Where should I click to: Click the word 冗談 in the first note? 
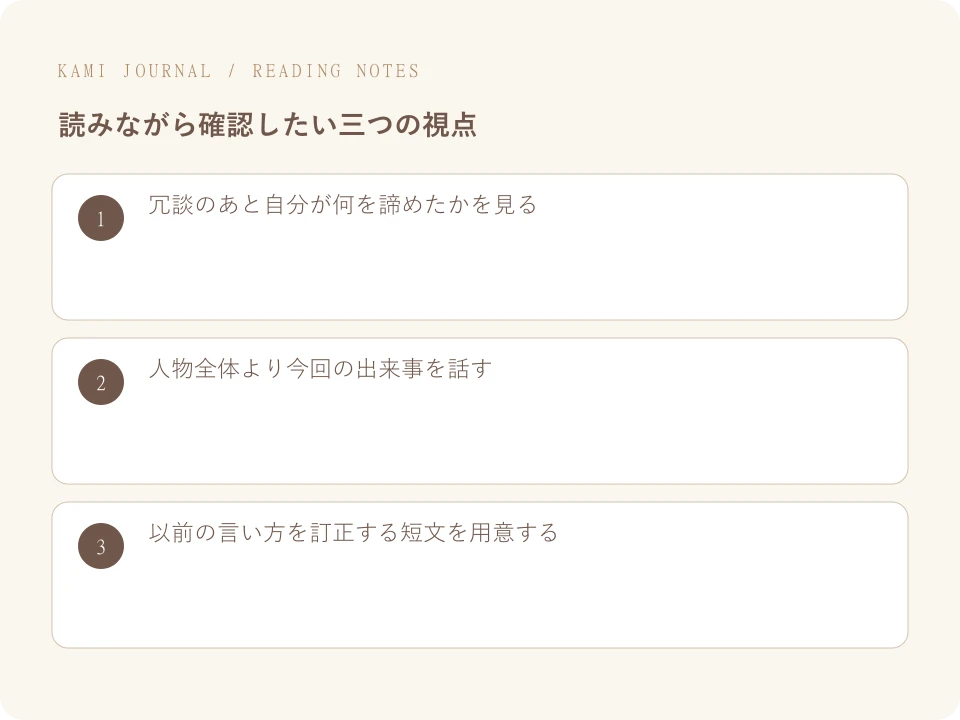pyautogui.click(x=171, y=204)
